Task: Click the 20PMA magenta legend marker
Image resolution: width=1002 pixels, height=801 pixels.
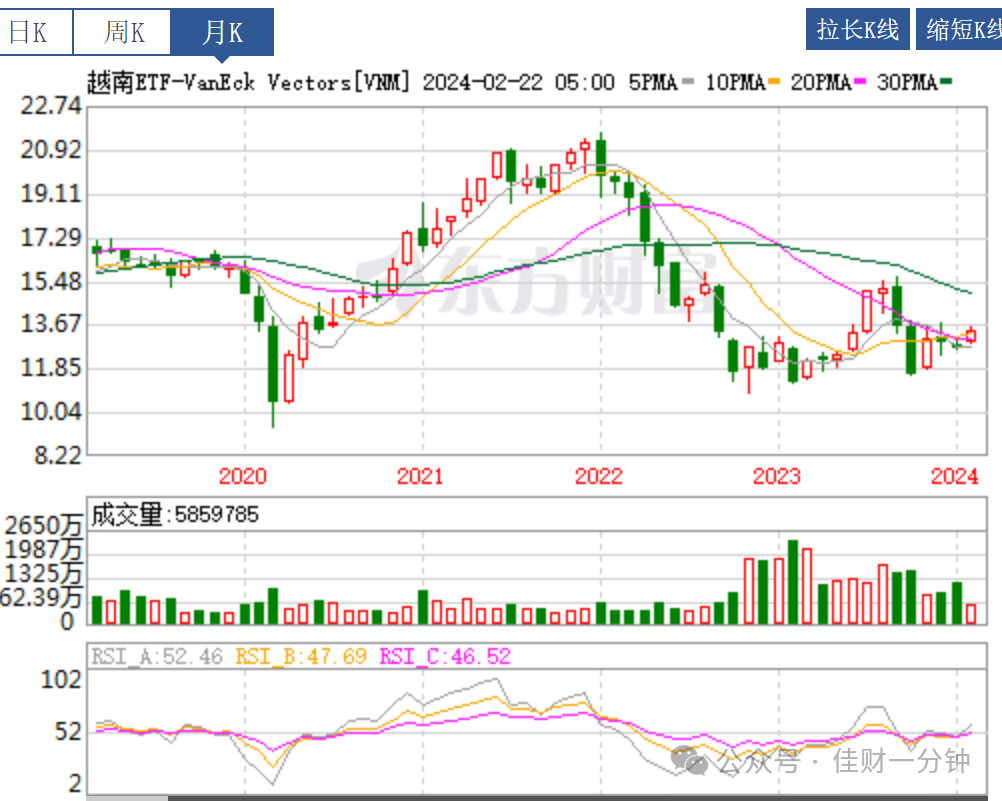Action: point(860,82)
